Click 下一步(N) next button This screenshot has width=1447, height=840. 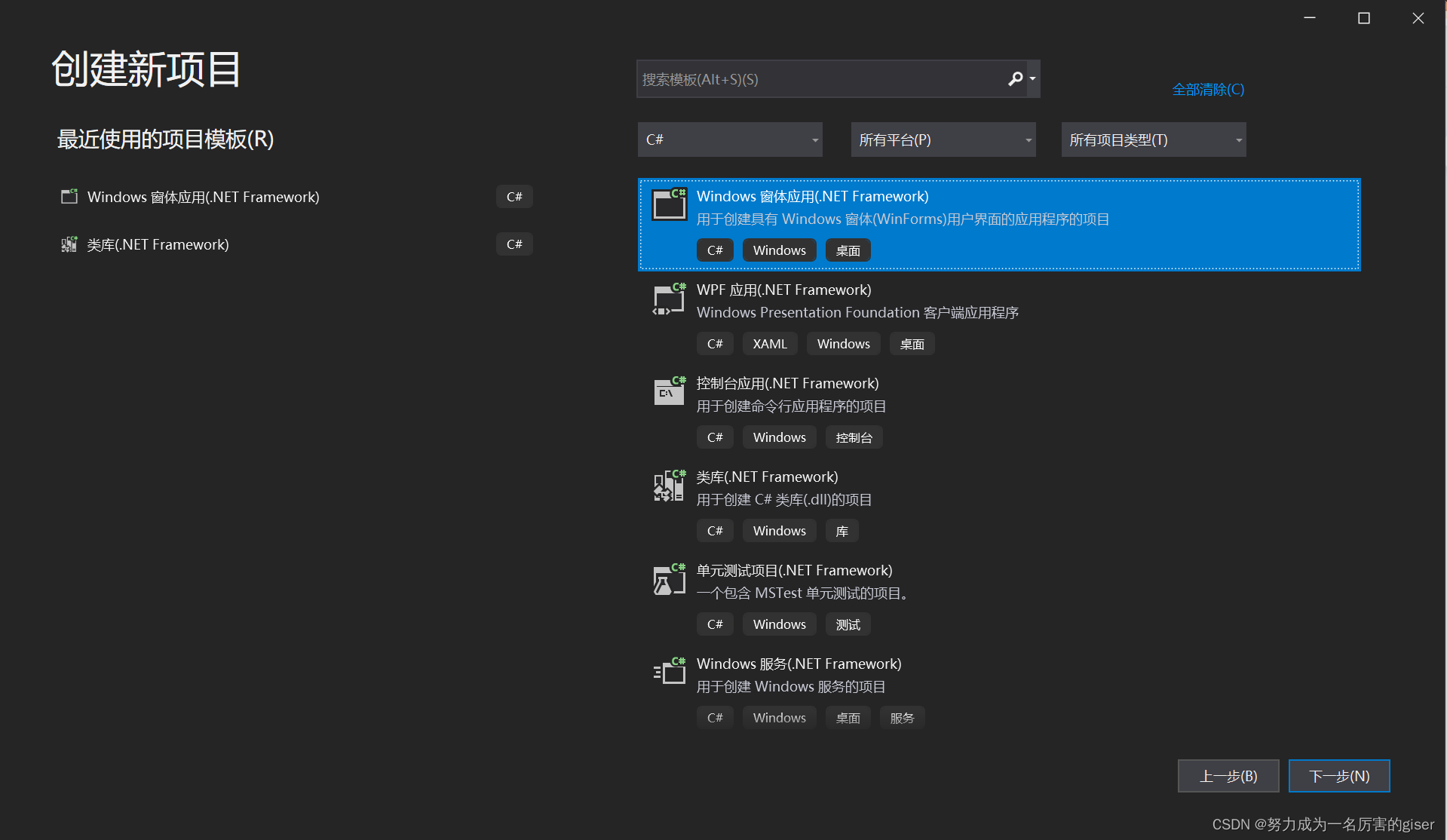[x=1339, y=776]
